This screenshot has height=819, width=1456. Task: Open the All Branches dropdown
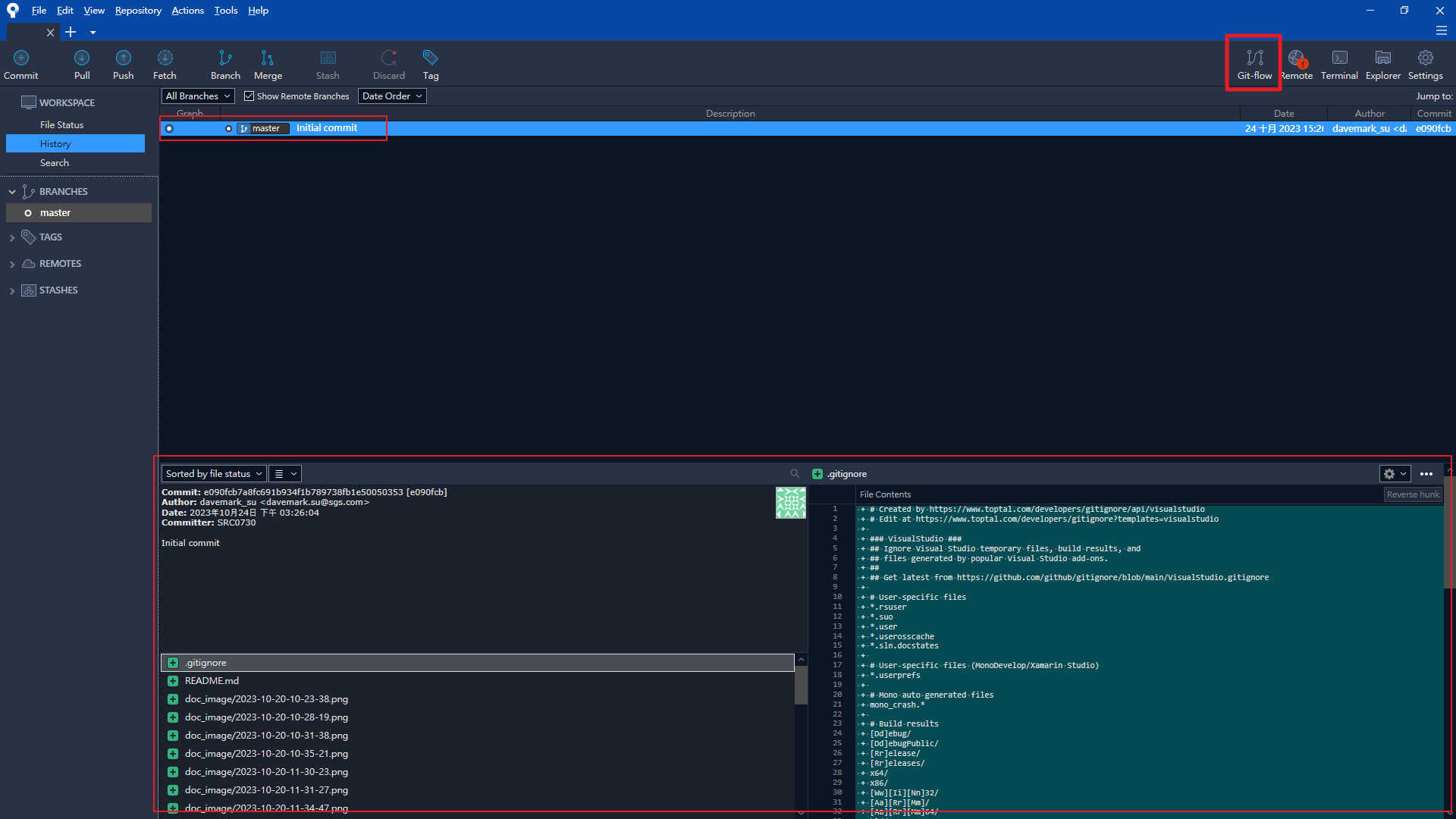(197, 96)
